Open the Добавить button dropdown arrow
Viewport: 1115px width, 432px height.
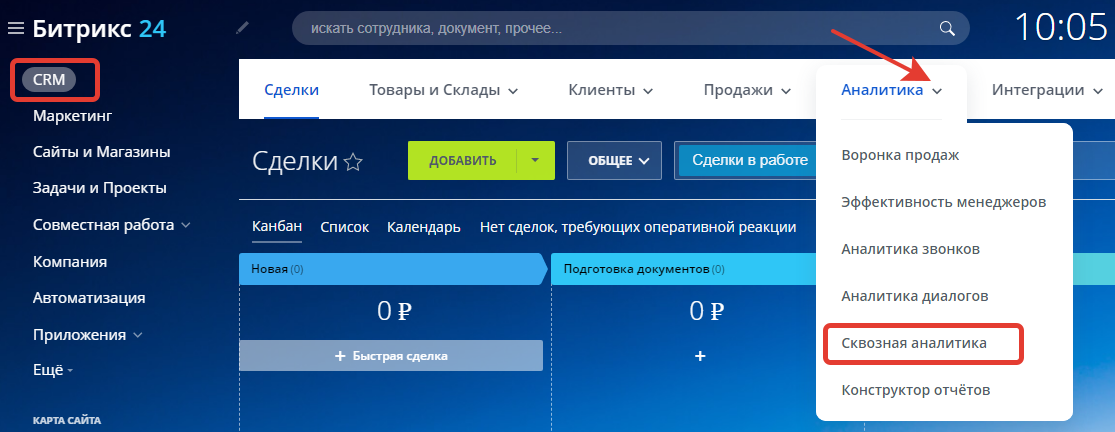(x=535, y=161)
